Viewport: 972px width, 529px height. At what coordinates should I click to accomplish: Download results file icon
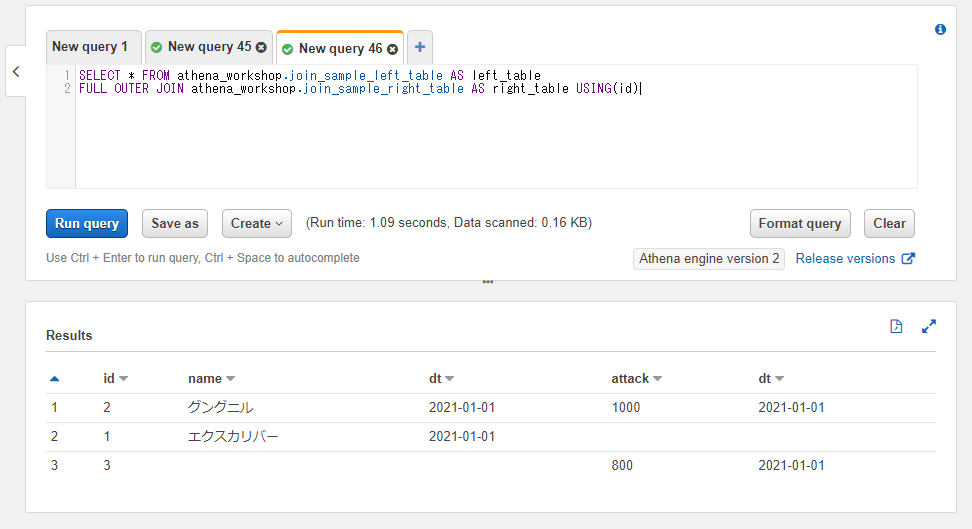(x=896, y=326)
